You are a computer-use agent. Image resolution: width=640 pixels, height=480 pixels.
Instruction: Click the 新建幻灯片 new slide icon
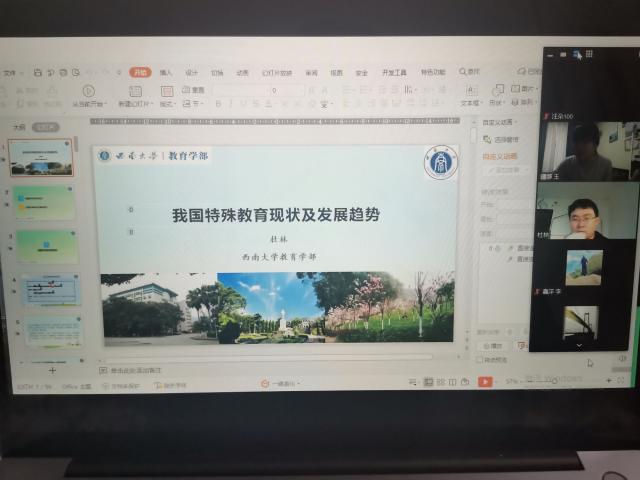(x=135, y=91)
